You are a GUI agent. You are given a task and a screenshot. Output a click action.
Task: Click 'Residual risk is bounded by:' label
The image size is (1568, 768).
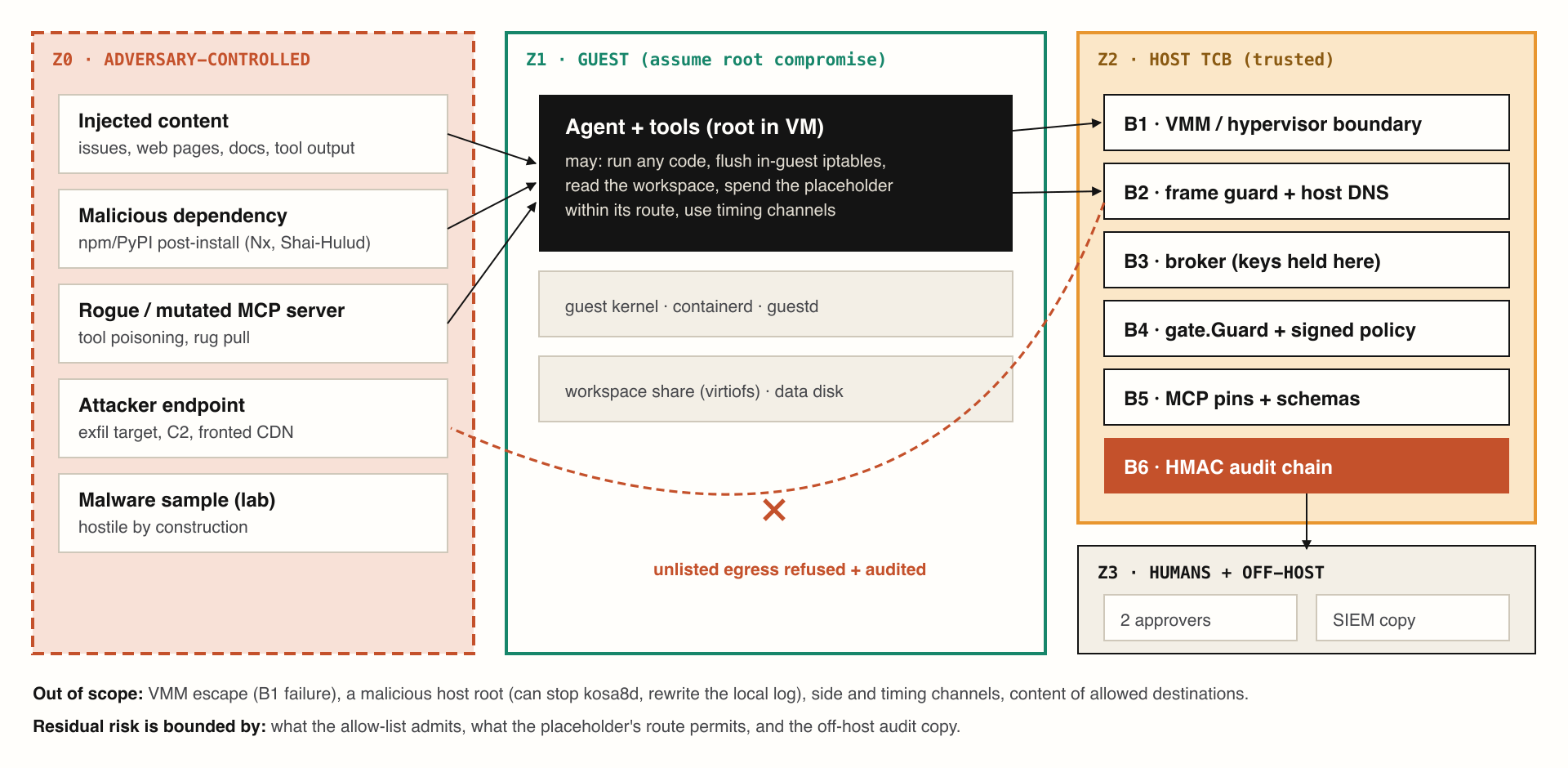point(149,726)
